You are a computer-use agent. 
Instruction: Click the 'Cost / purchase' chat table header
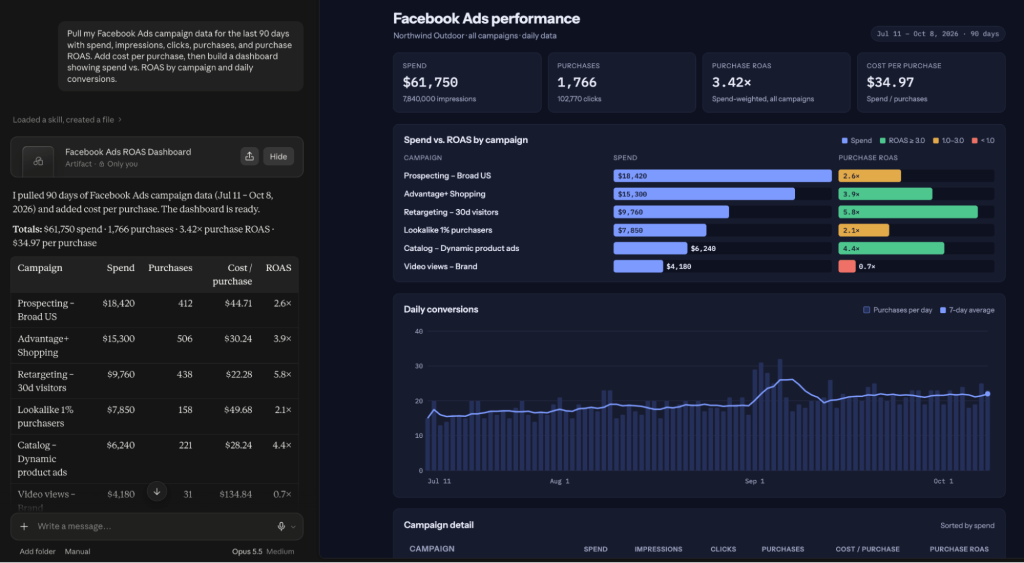pos(232,274)
